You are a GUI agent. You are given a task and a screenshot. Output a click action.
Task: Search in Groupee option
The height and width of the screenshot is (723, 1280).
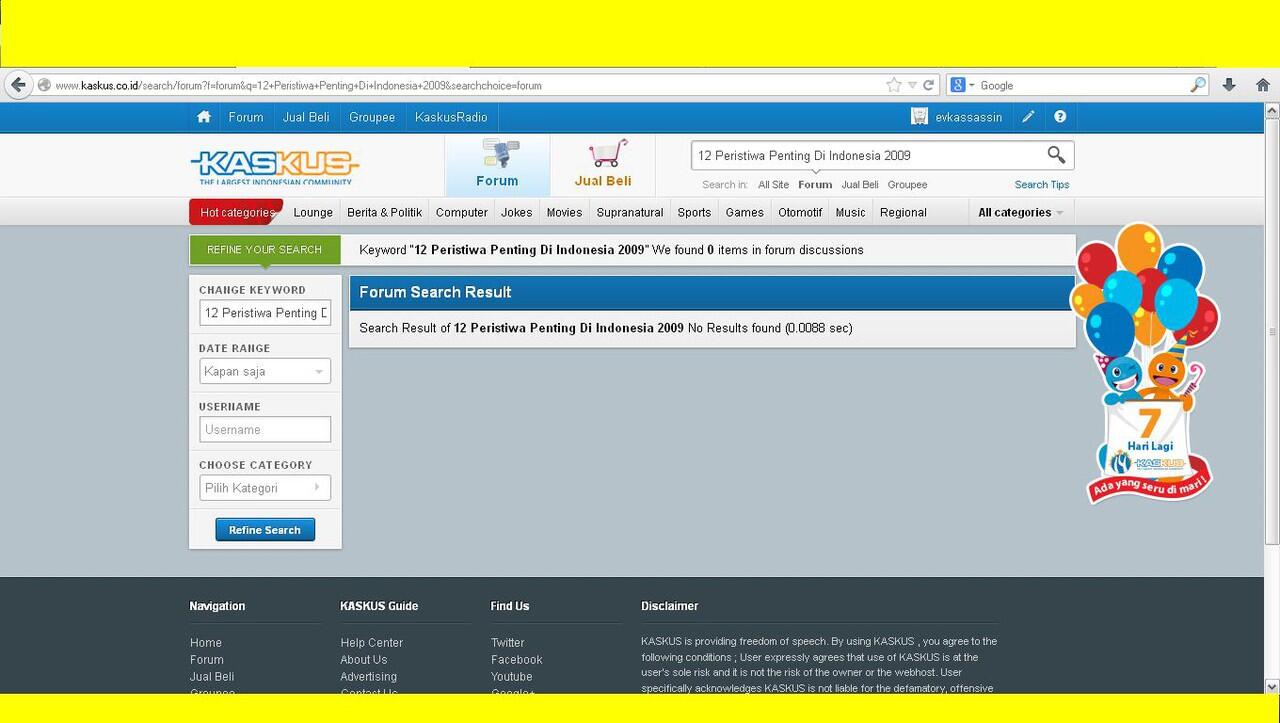[x=907, y=184]
